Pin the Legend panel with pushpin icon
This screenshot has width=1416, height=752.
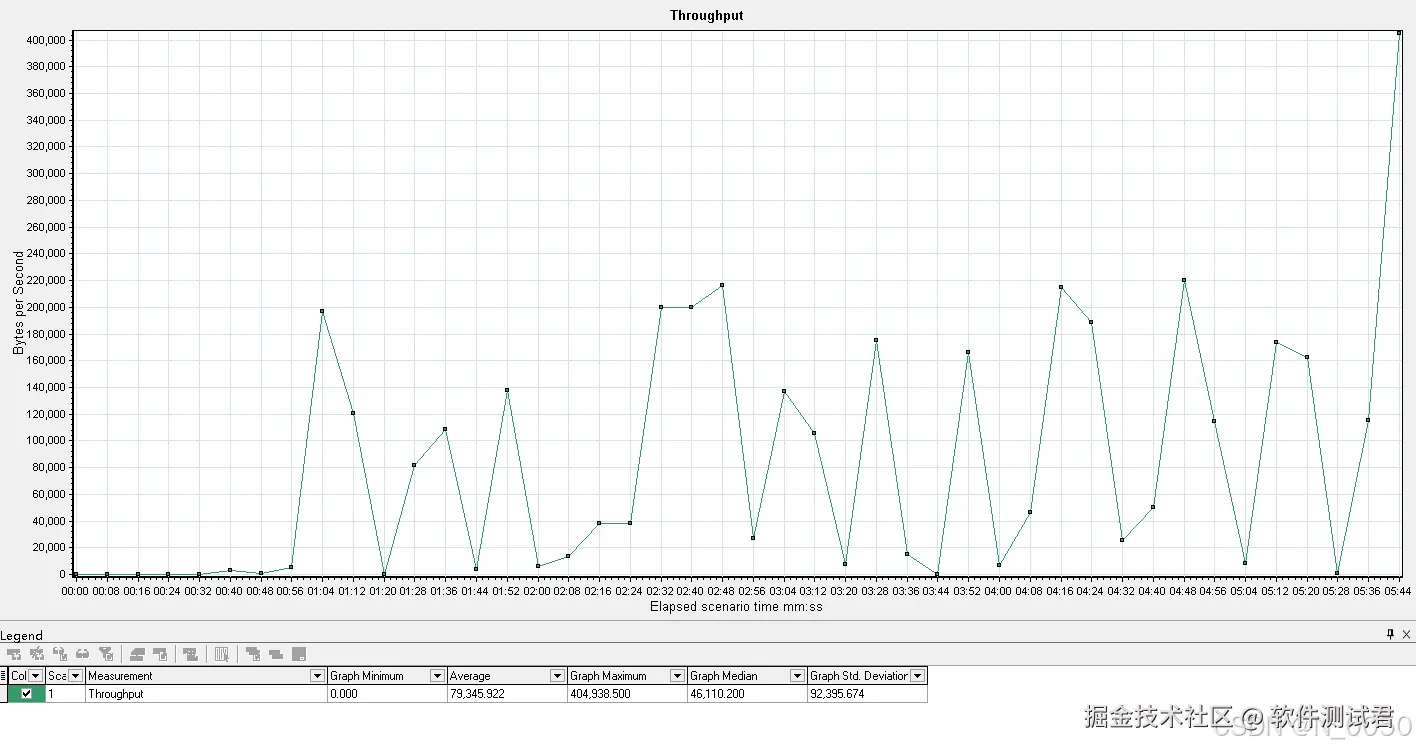1390,634
